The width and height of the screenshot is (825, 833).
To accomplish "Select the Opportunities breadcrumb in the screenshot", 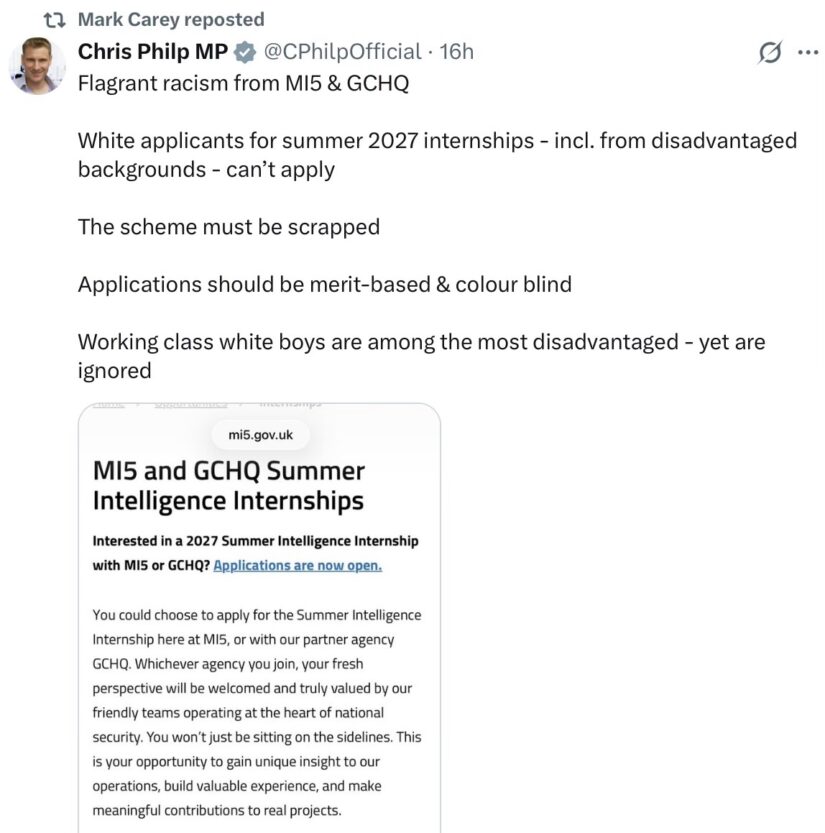I will (x=191, y=405).
